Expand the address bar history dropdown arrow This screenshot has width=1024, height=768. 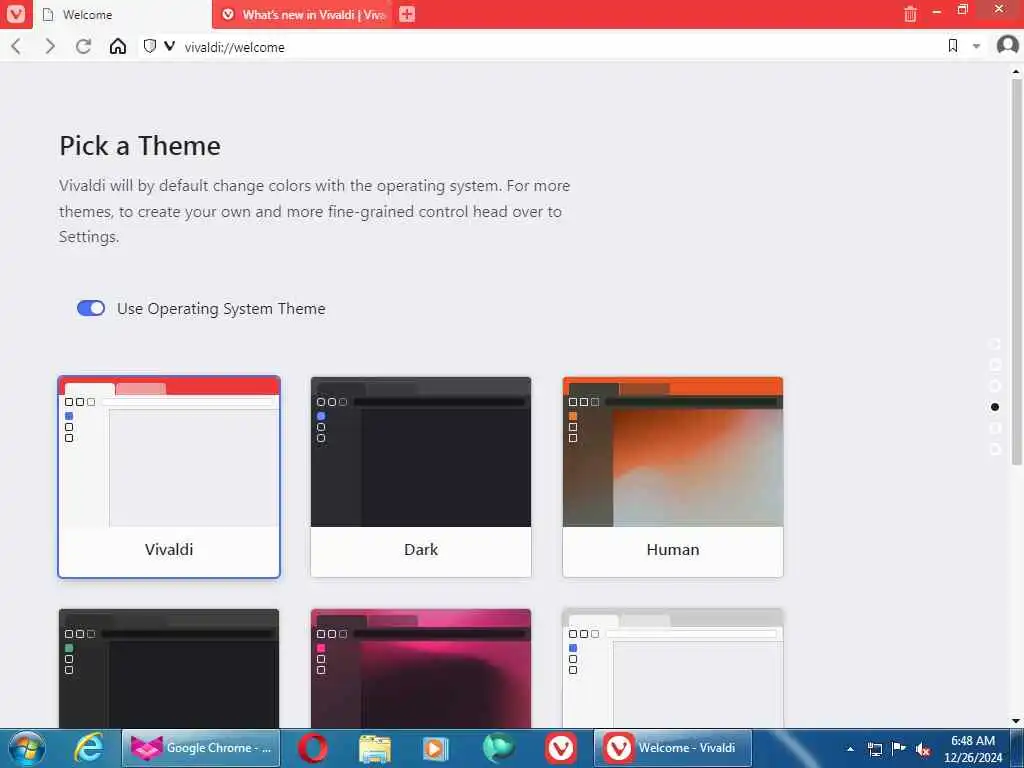tap(976, 46)
